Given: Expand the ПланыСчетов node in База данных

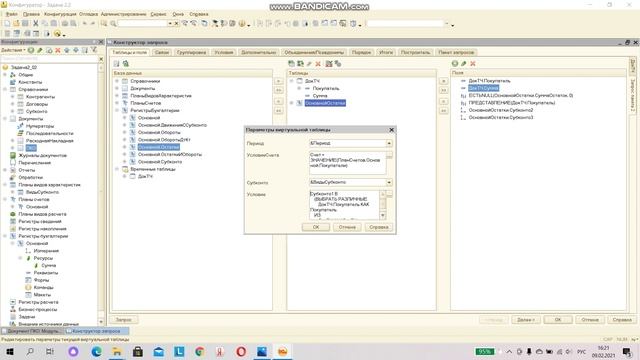Looking at the screenshot, I should click(117, 103).
